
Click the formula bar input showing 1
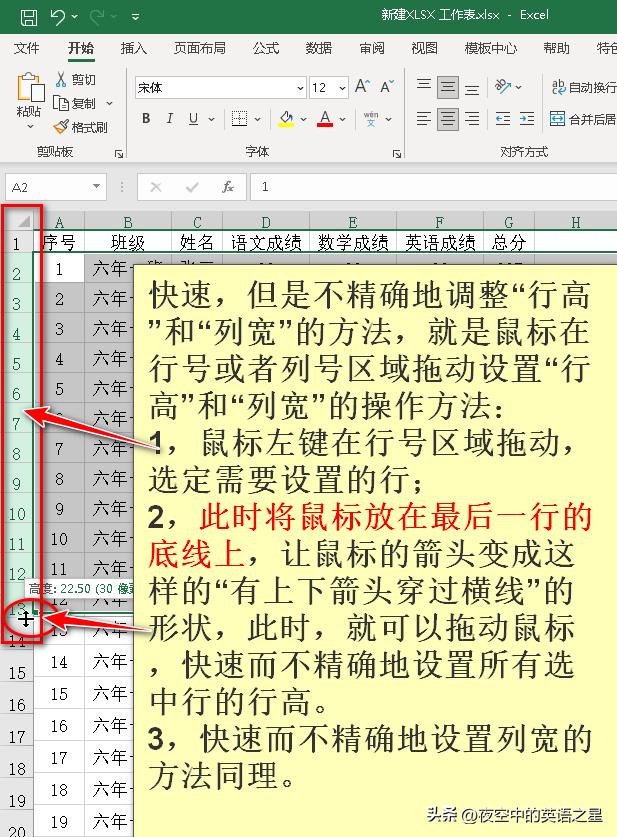[433, 187]
